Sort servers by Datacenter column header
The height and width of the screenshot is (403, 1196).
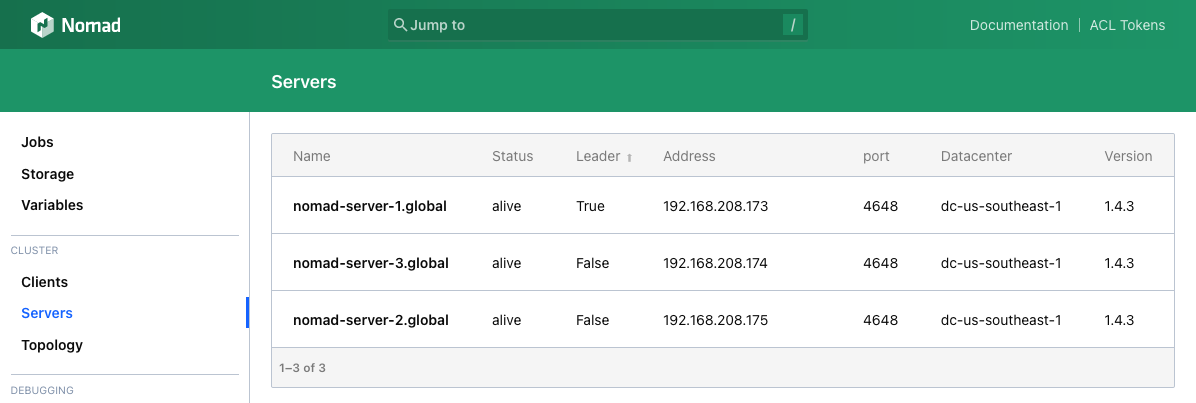tap(976, 156)
